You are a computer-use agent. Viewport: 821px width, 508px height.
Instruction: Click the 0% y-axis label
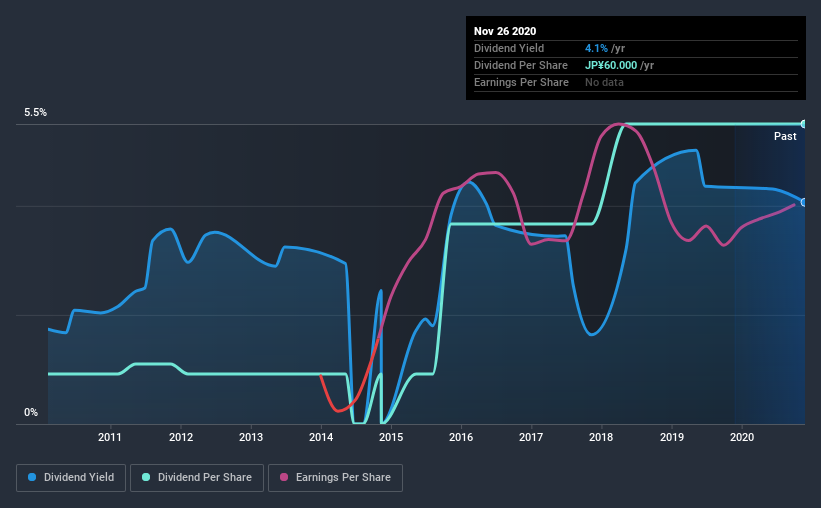coord(31,413)
